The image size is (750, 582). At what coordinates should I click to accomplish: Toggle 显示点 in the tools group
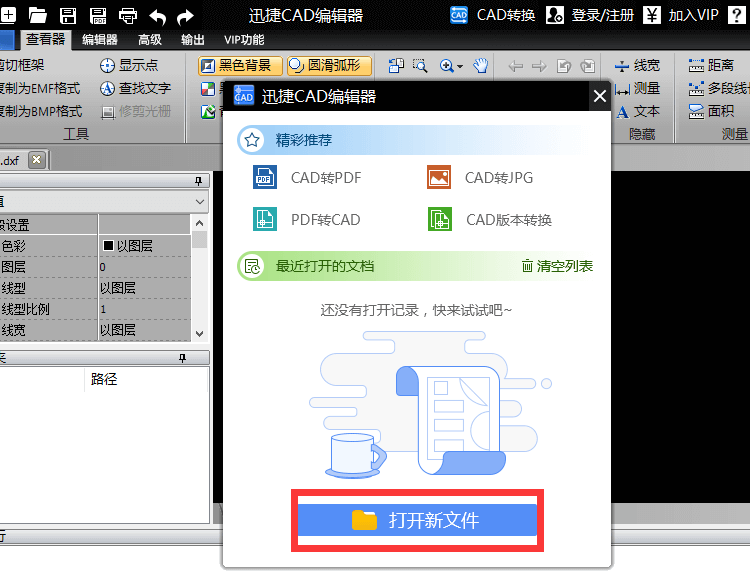tap(129, 65)
